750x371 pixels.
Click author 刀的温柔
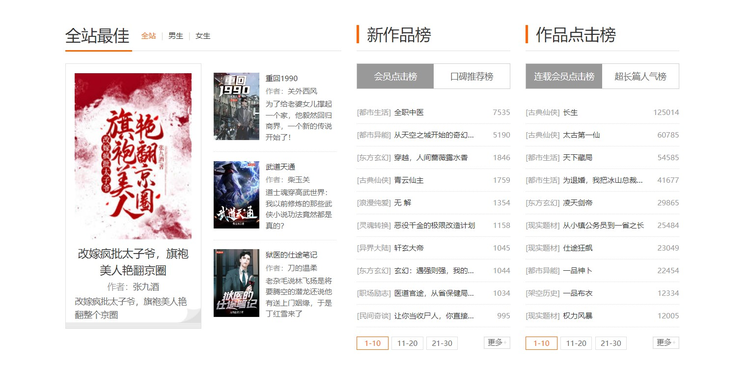(x=302, y=268)
